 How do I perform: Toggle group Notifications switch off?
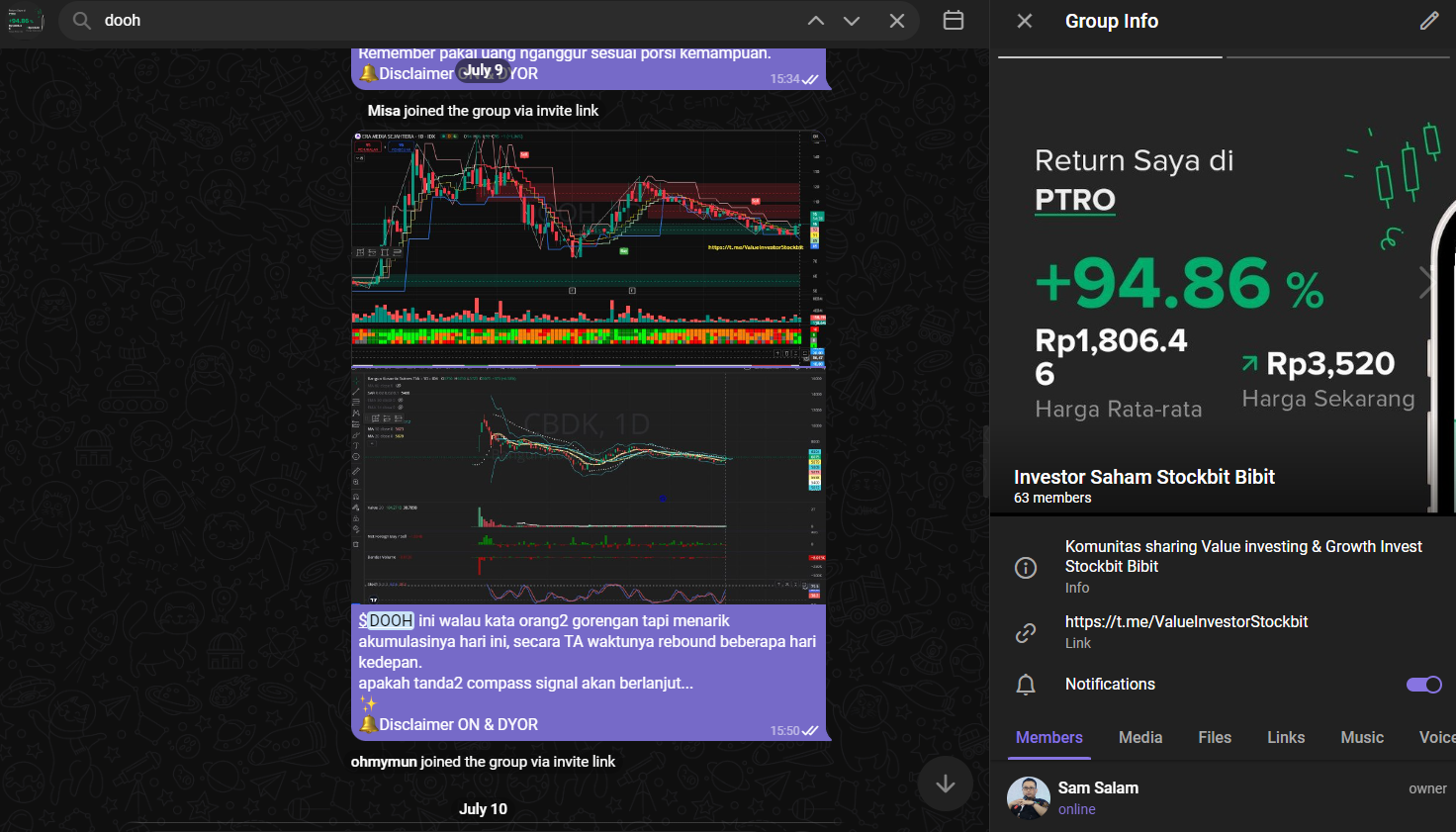1423,685
